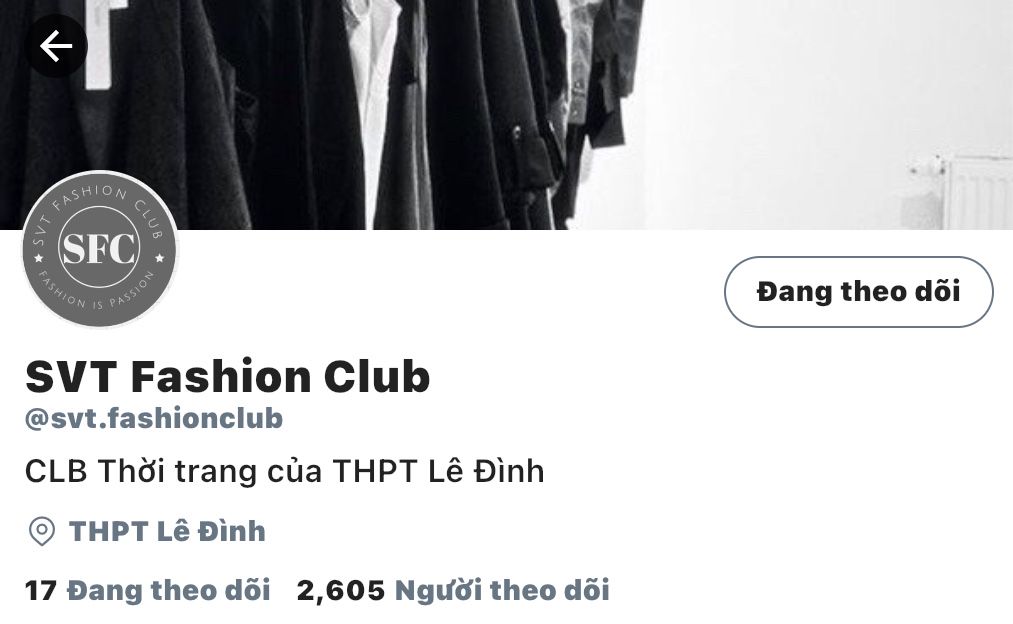Toggle the Đang theo dõi follow button
The width and height of the screenshot is (1013, 624).
(859, 292)
